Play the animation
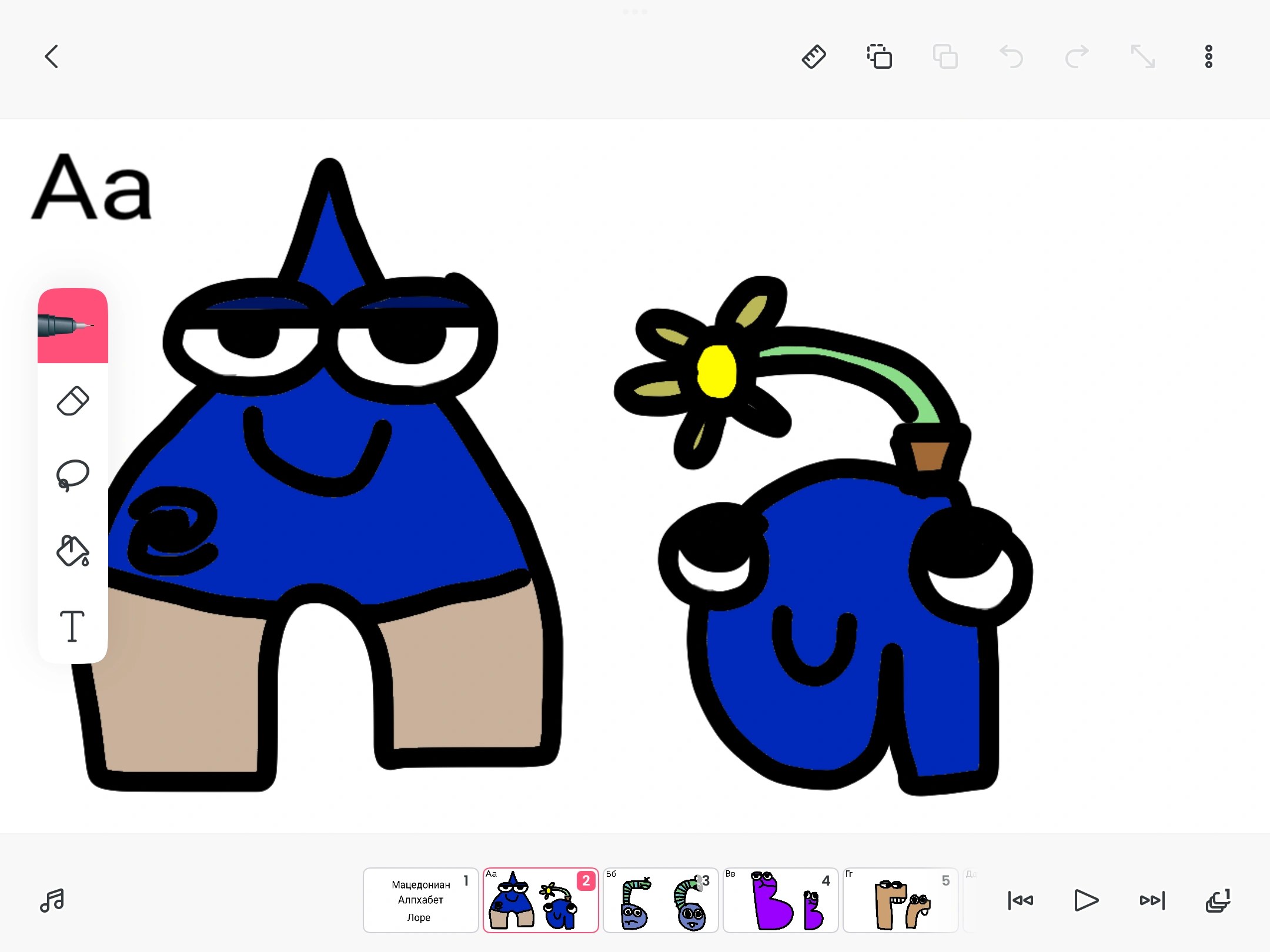 [x=1086, y=900]
